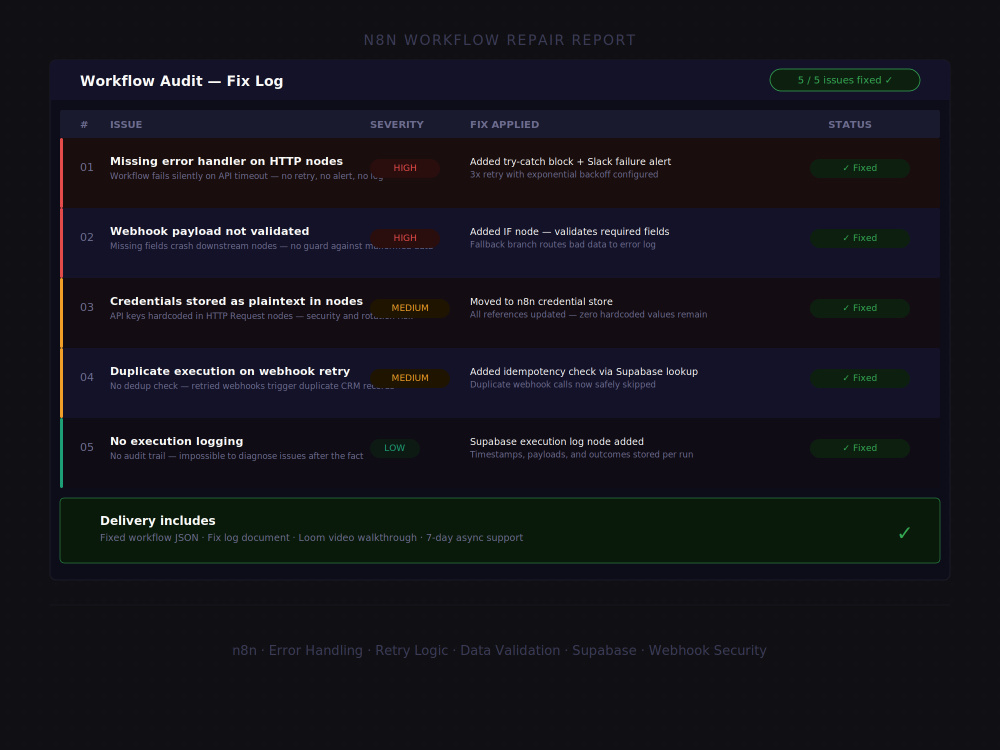Click Fixed status for Missing error handler row

point(860,168)
